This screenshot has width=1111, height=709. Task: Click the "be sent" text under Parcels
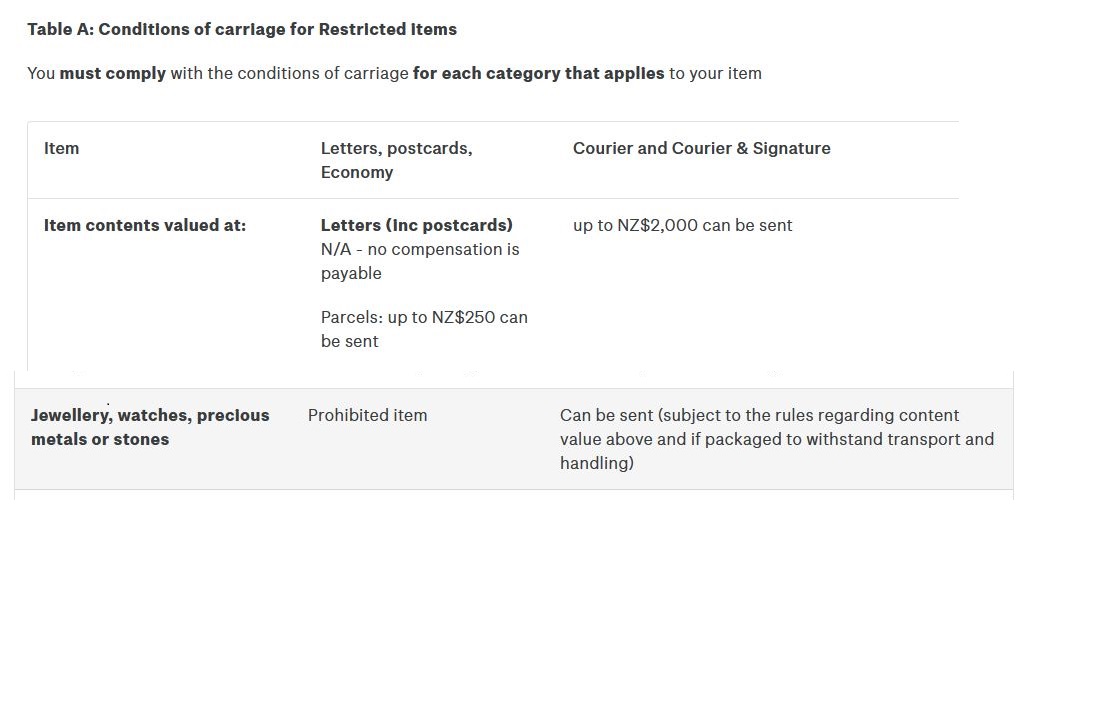pos(349,341)
